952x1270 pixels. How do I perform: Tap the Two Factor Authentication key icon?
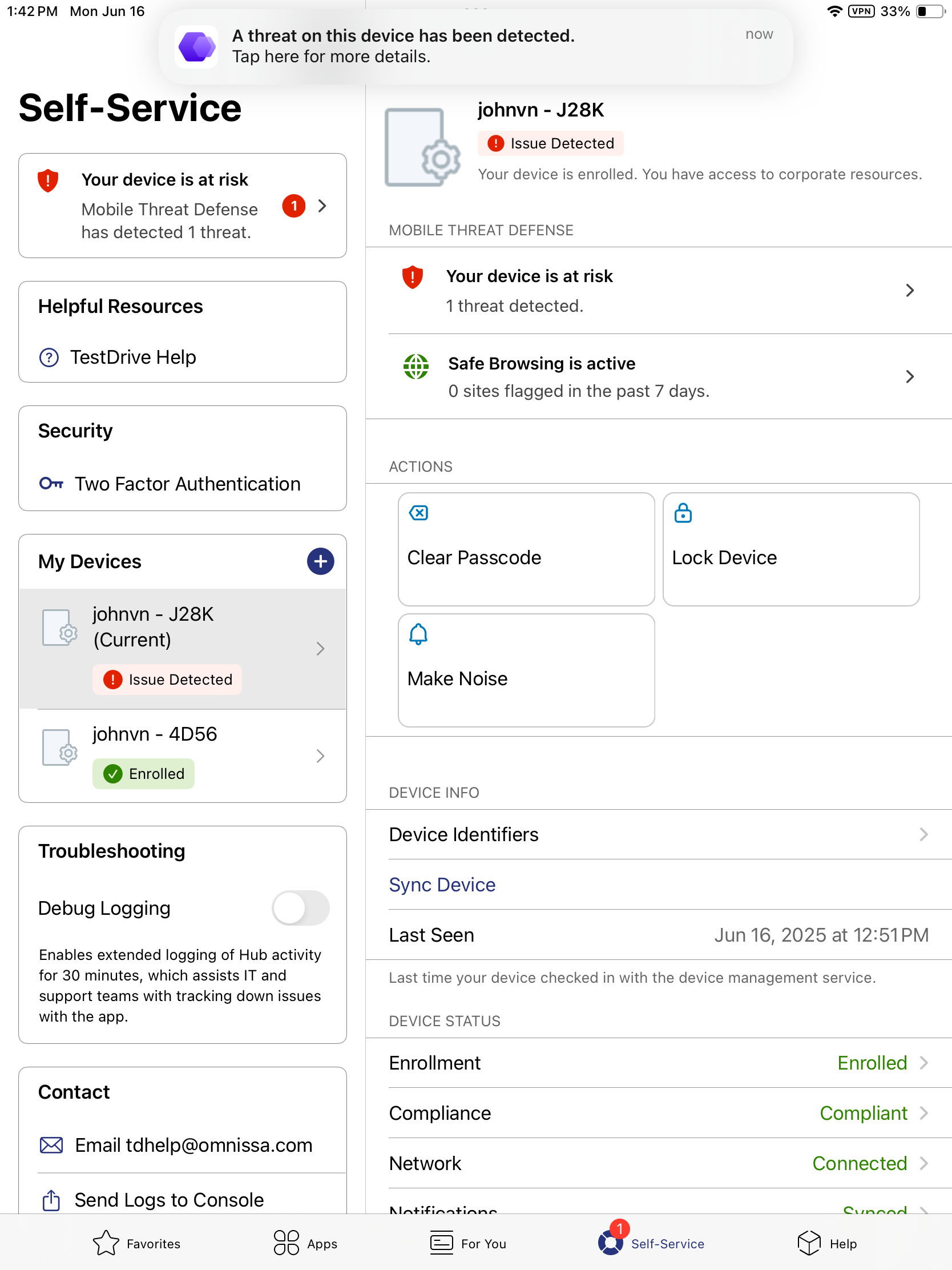[51, 484]
